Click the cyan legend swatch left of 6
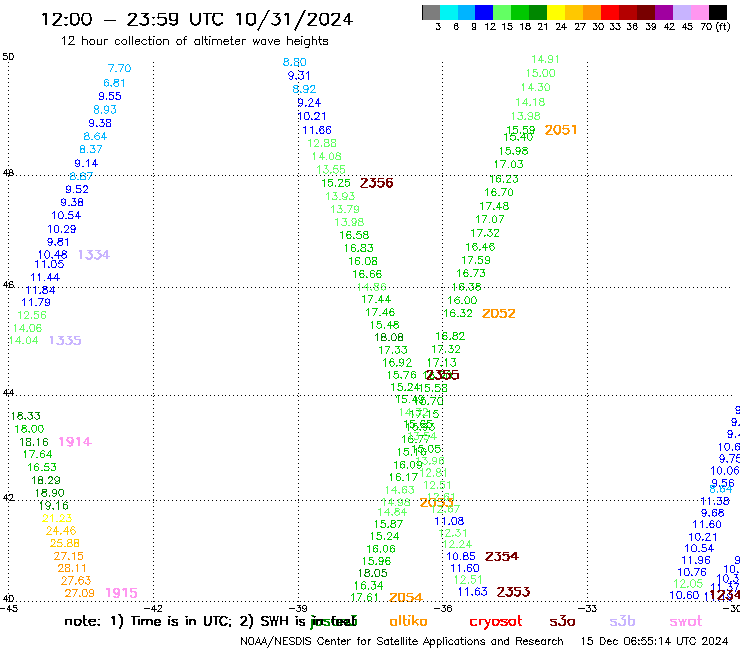 [448, 12]
